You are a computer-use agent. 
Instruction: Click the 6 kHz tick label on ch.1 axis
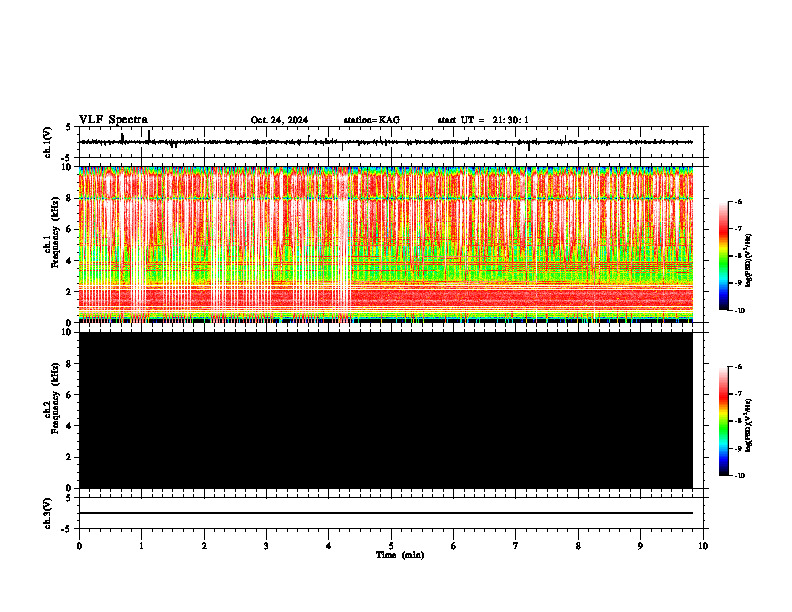point(70,230)
